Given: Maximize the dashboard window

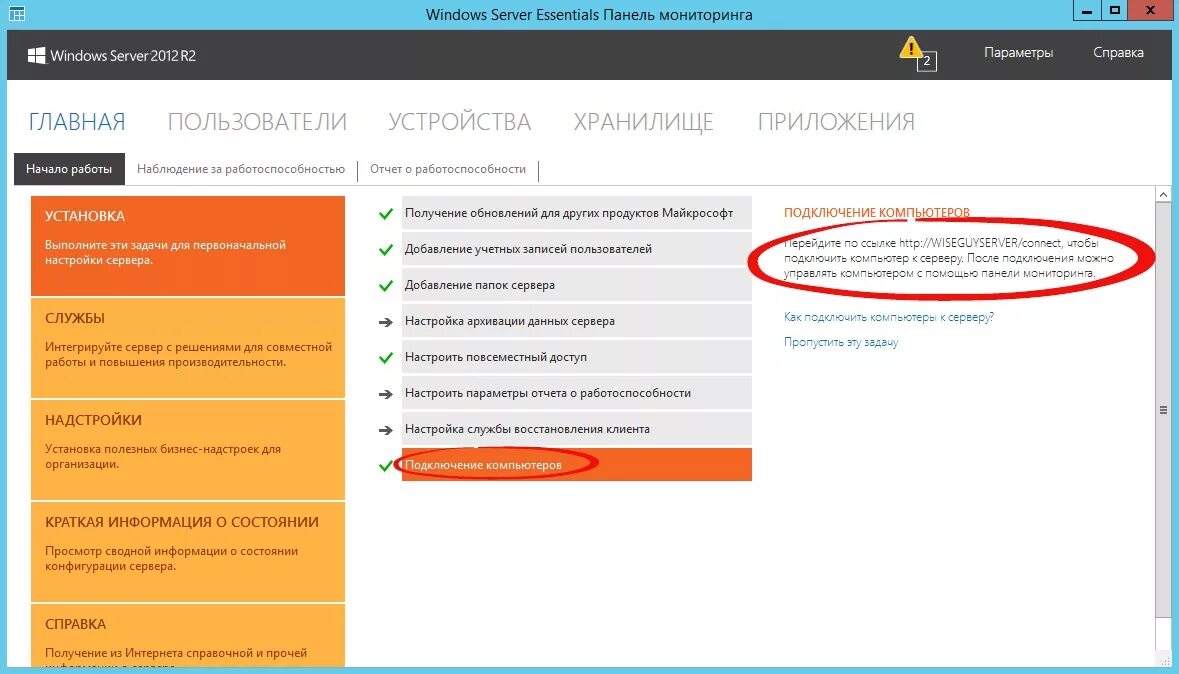Looking at the screenshot, I should click(x=1116, y=11).
